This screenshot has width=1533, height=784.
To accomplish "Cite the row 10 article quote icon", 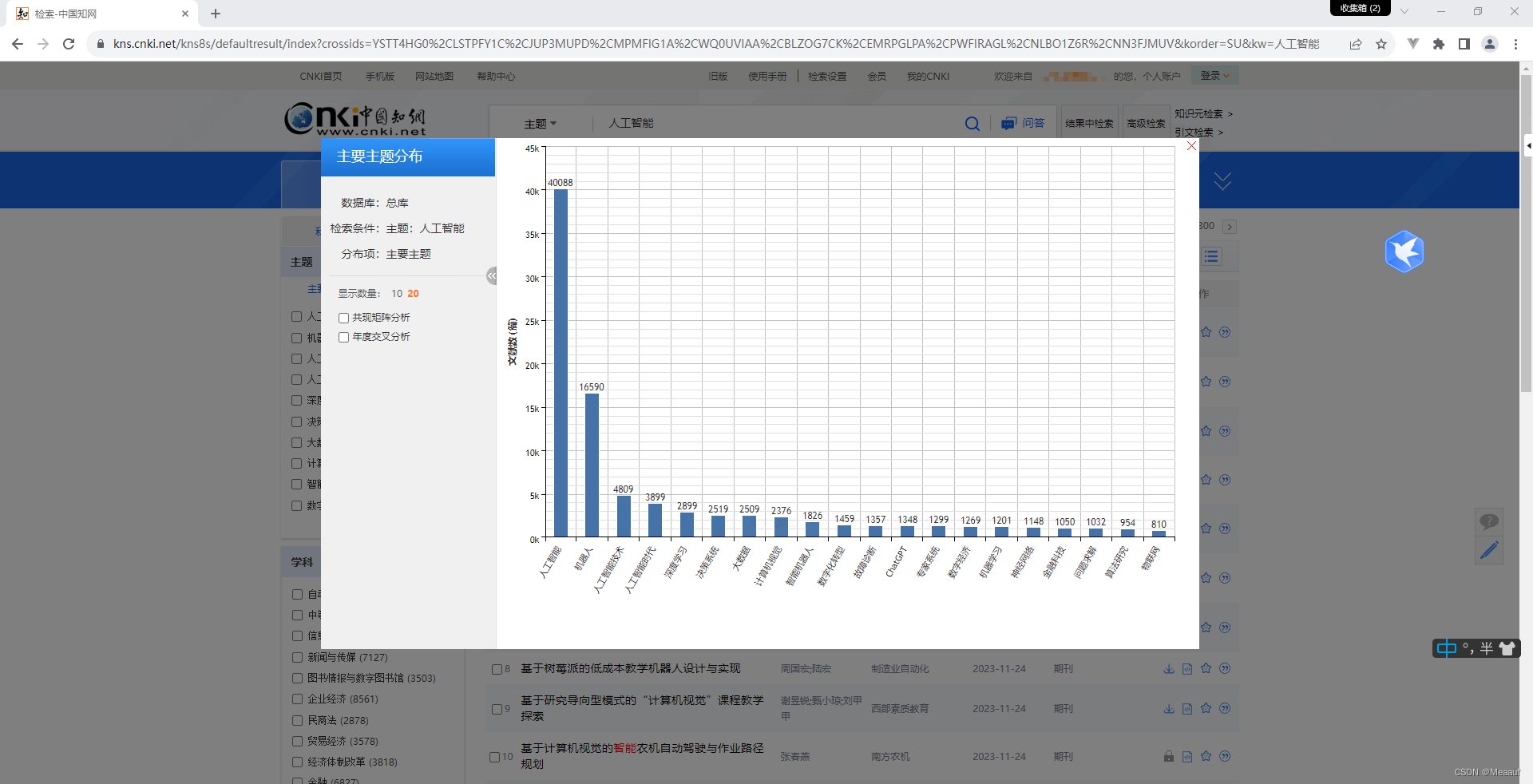I will (1225, 756).
